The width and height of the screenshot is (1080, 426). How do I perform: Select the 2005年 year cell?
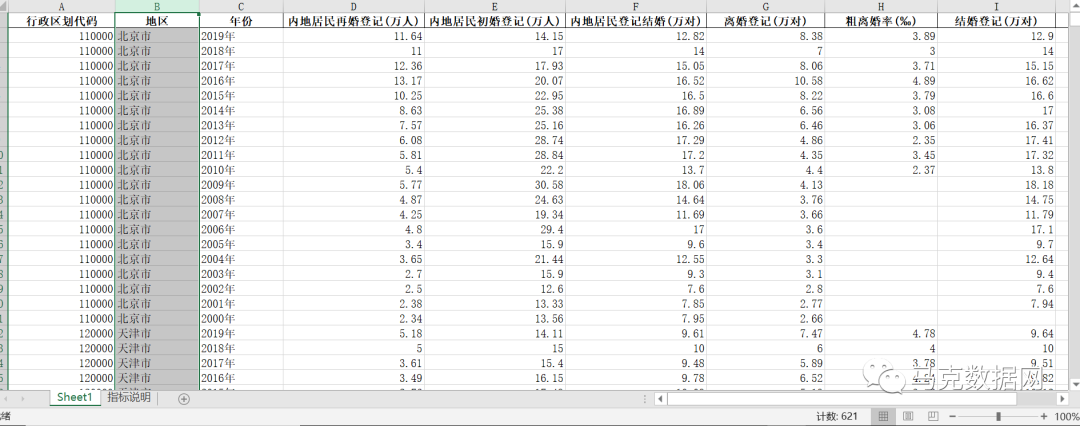[x=241, y=244]
